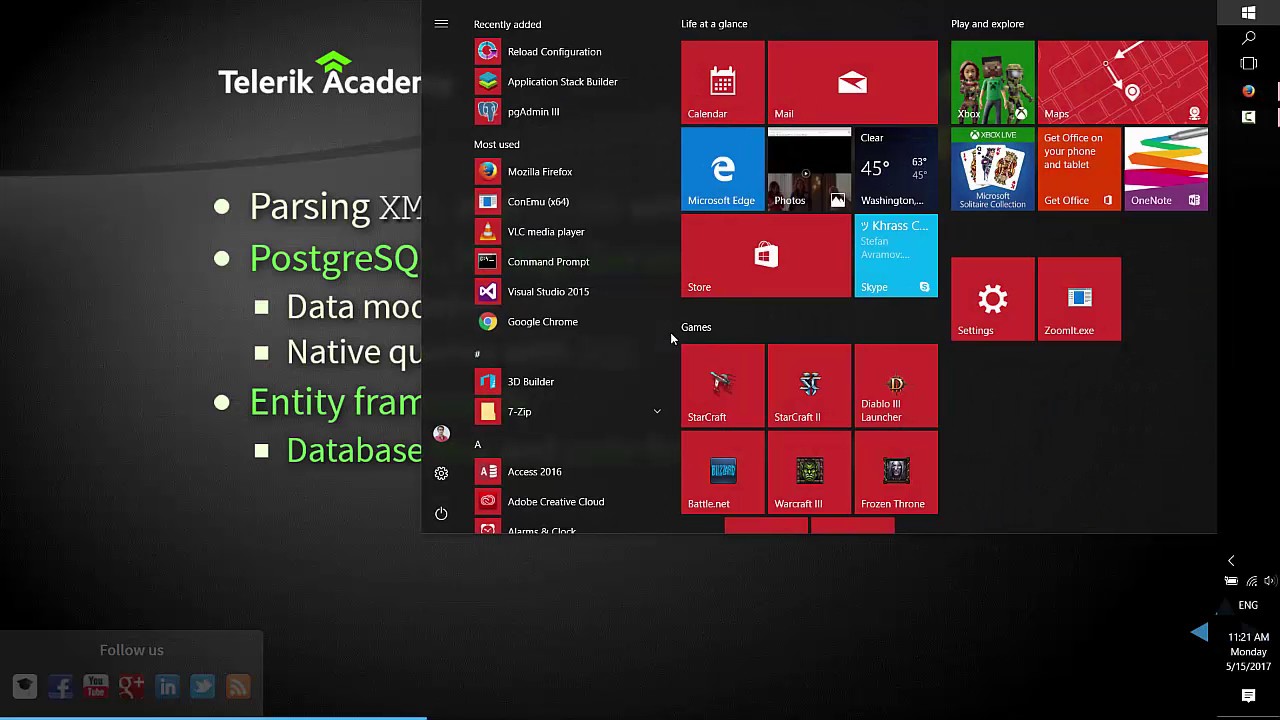Image resolution: width=1280 pixels, height=720 pixels.
Task: Open the OneNote tile
Action: point(1166,169)
